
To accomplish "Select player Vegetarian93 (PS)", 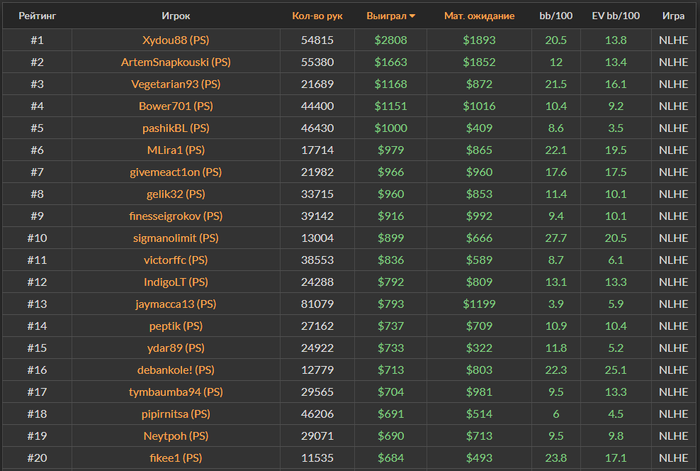I will pyautogui.click(x=176, y=84).
